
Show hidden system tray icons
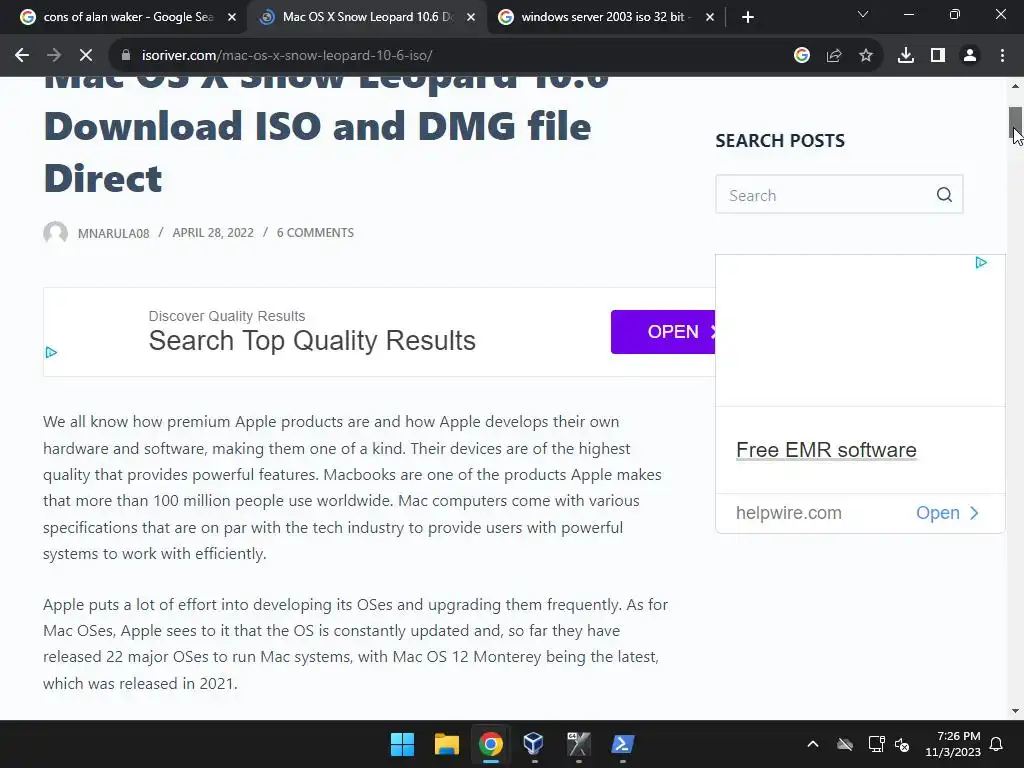click(813, 744)
